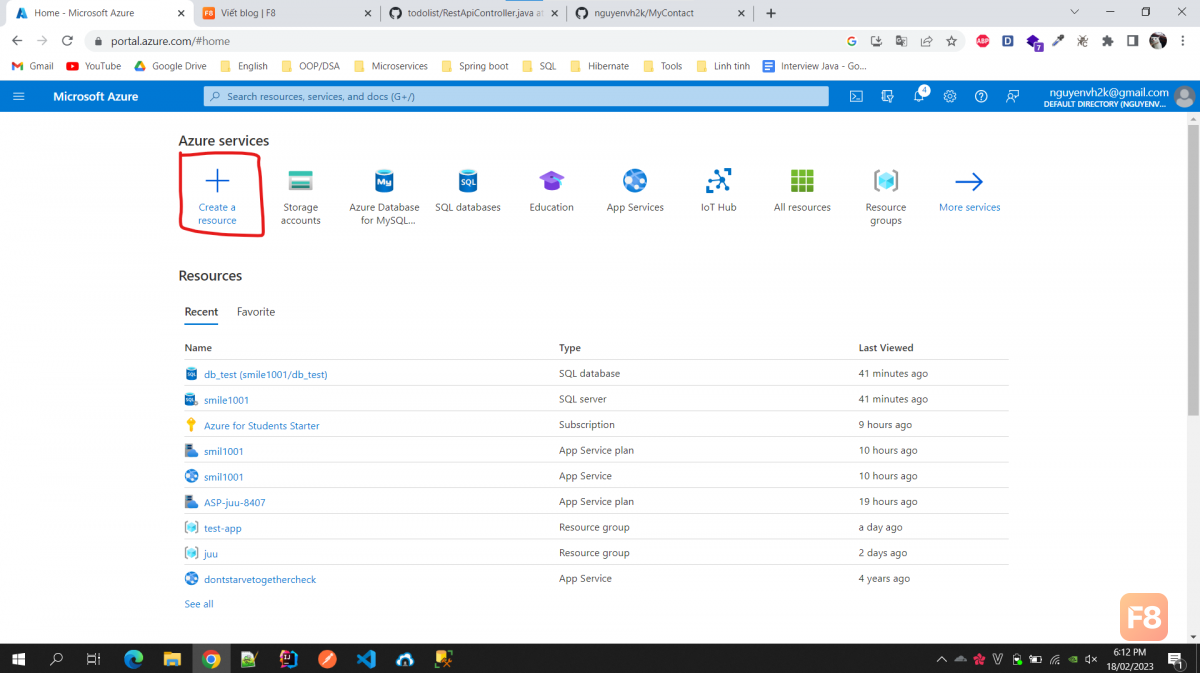Reload the page
Screen dimensions: 1200x673
click(x=67, y=41)
